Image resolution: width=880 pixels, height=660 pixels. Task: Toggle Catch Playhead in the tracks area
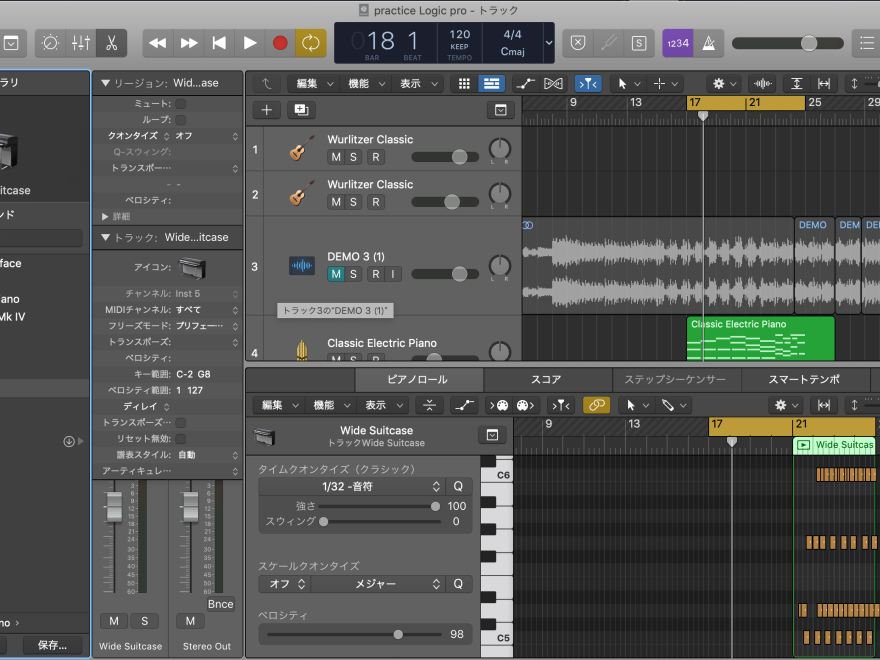tap(588, 84)
